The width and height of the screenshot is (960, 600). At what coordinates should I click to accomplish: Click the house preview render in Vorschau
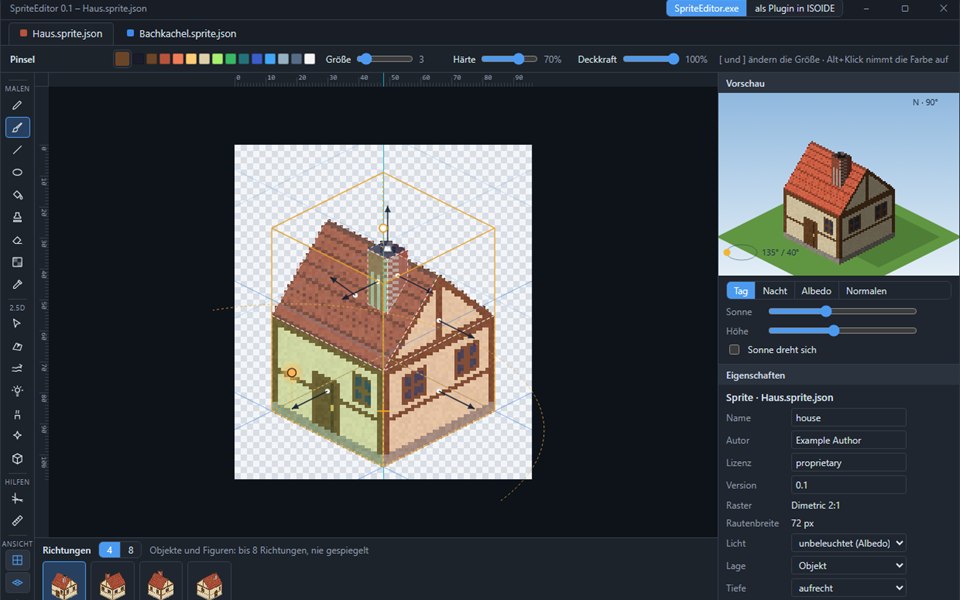coord(839,202)
